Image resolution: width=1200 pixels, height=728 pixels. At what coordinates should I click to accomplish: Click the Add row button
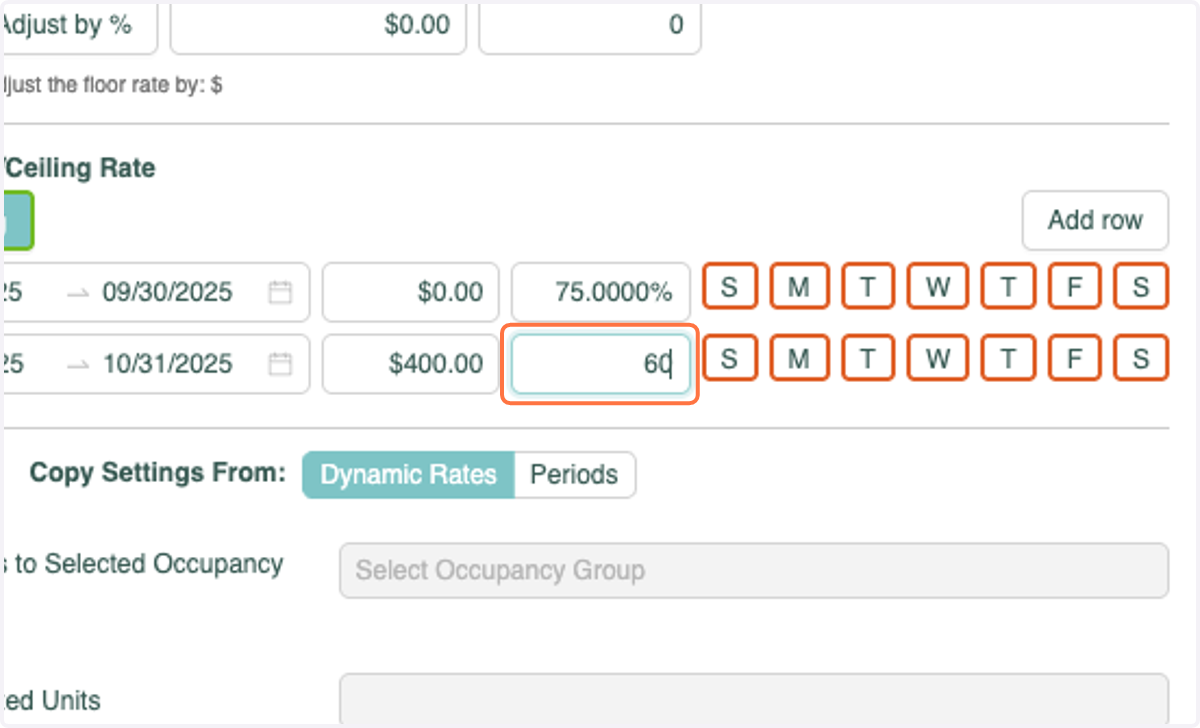click(x=1095, y=220)
